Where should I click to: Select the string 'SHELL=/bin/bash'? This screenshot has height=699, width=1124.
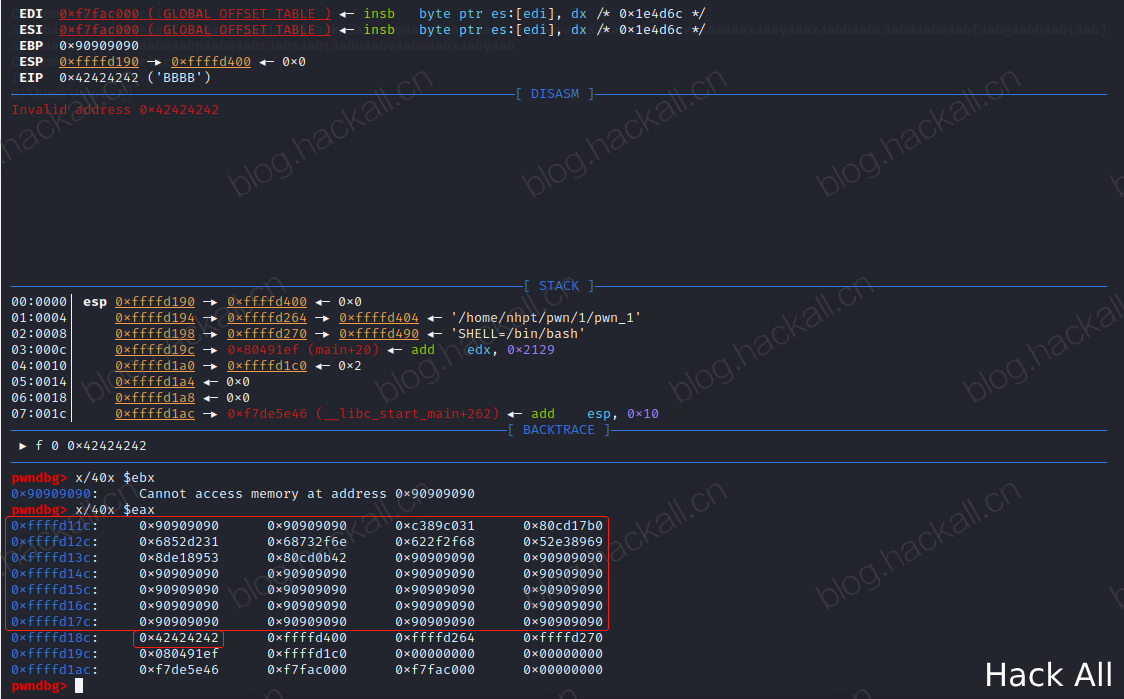point(518,333)
